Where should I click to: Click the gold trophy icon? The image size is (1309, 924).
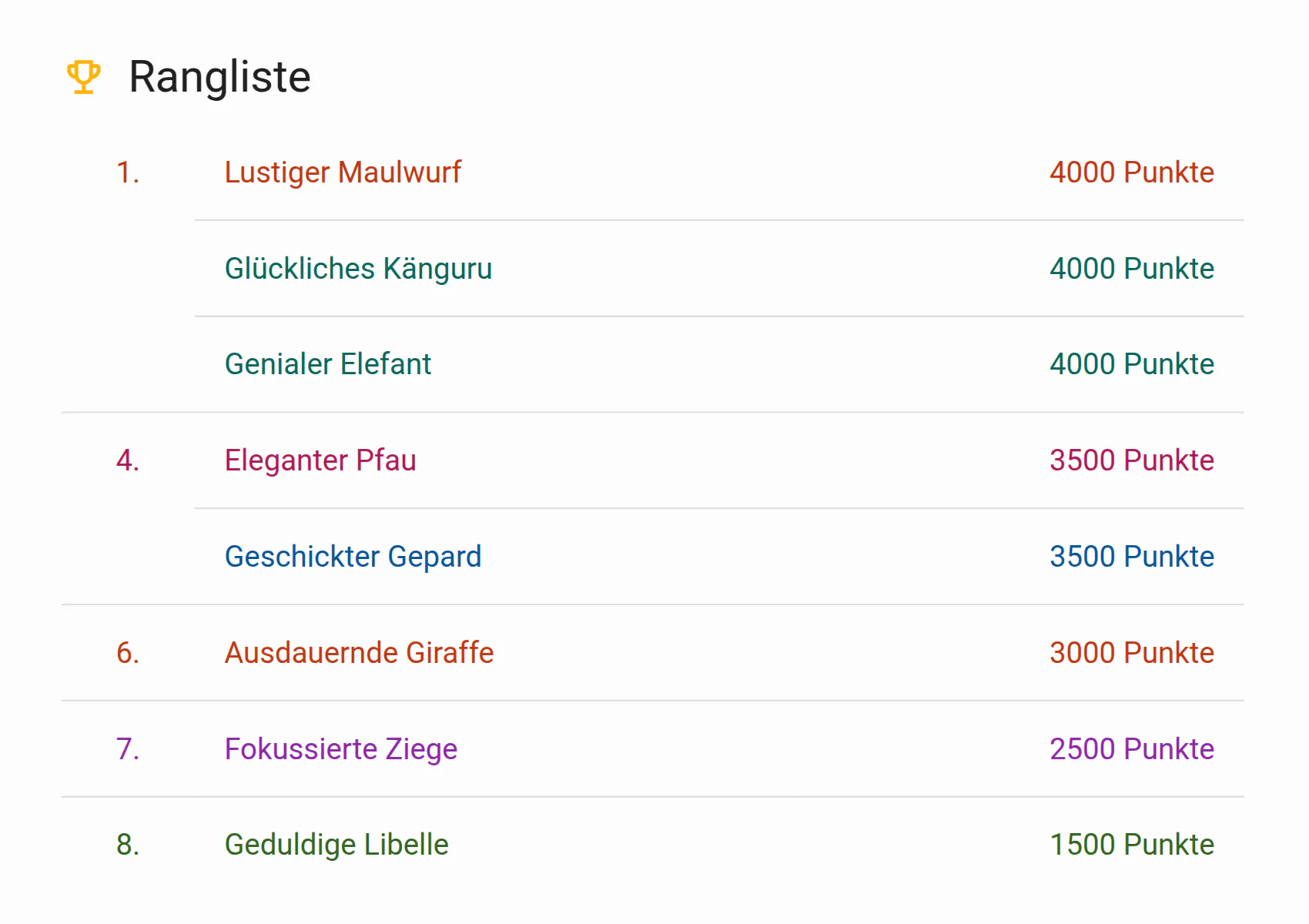click(83, 77)
